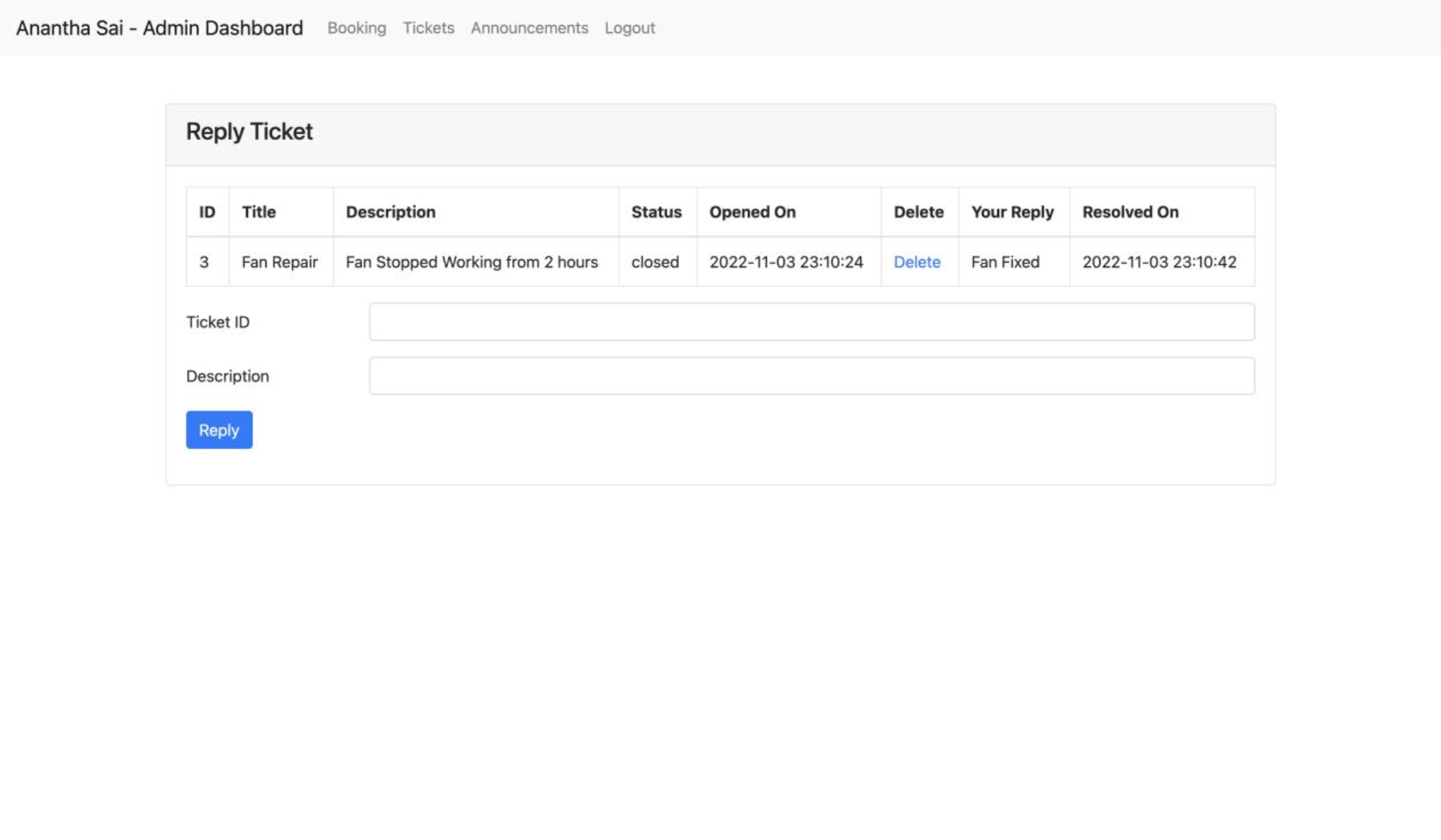This screenshot has width=1441, height=840.
Task: Click the 'Your Reply' column header
Action: [1014, 212]
